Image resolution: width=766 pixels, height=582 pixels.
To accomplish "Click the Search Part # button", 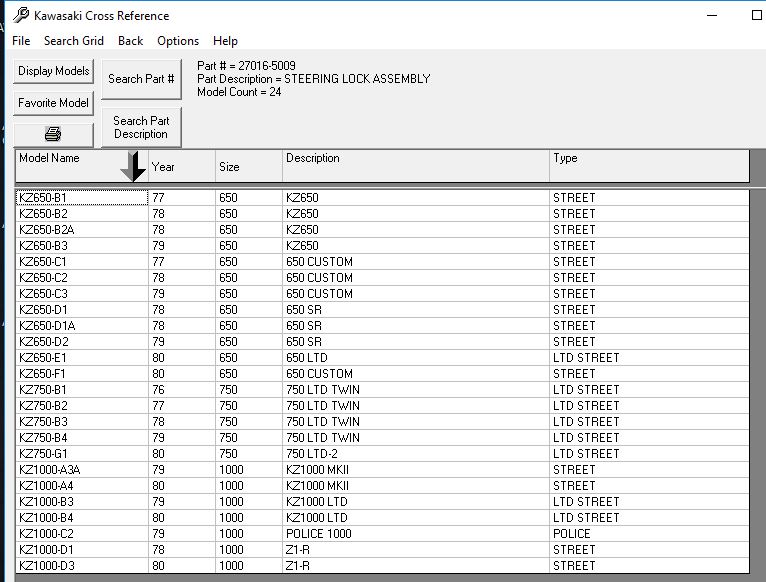I will (141, 79).
